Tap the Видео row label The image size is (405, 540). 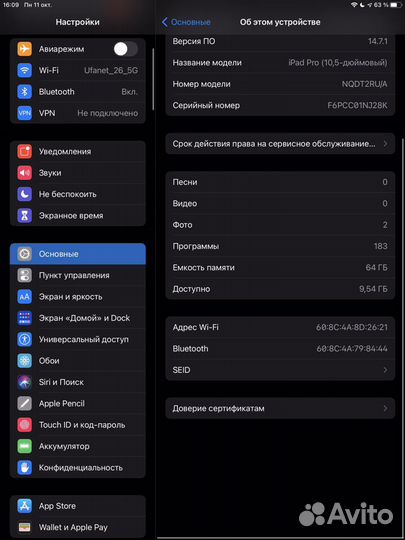click(185, 204)
